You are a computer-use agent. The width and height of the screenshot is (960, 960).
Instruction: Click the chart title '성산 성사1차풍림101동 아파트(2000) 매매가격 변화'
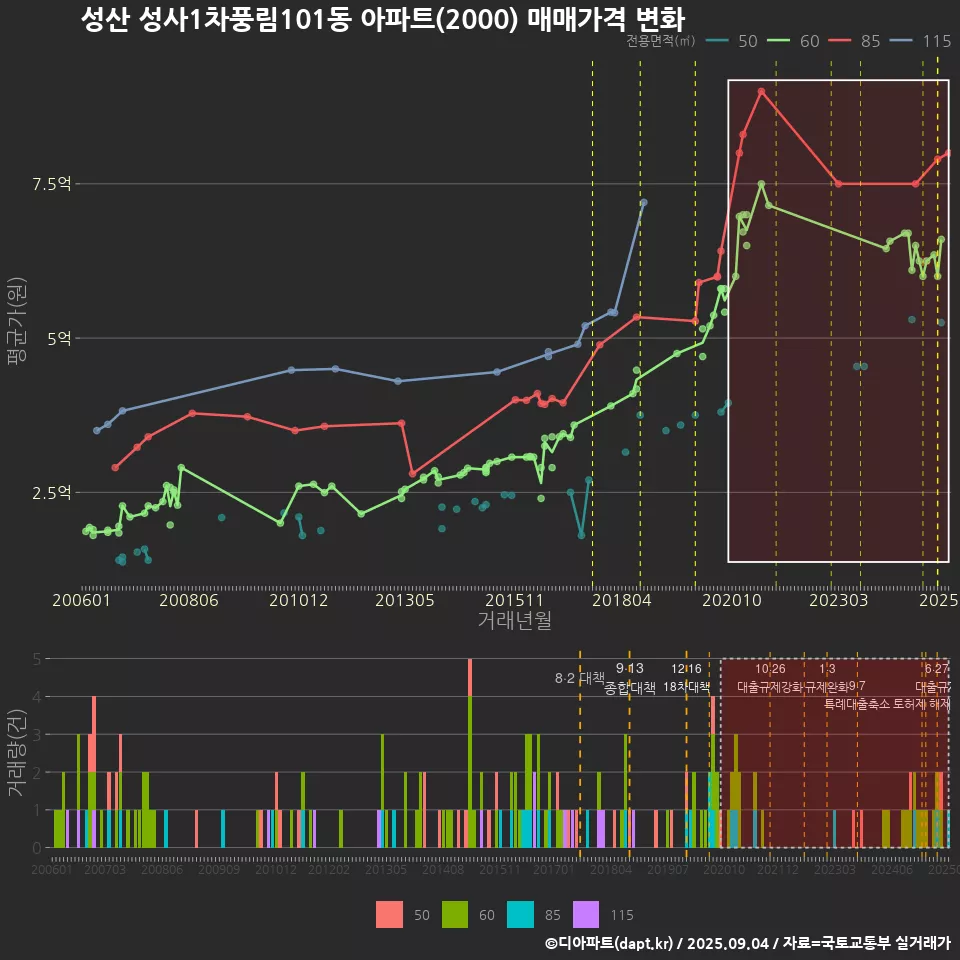coord(383,20)
